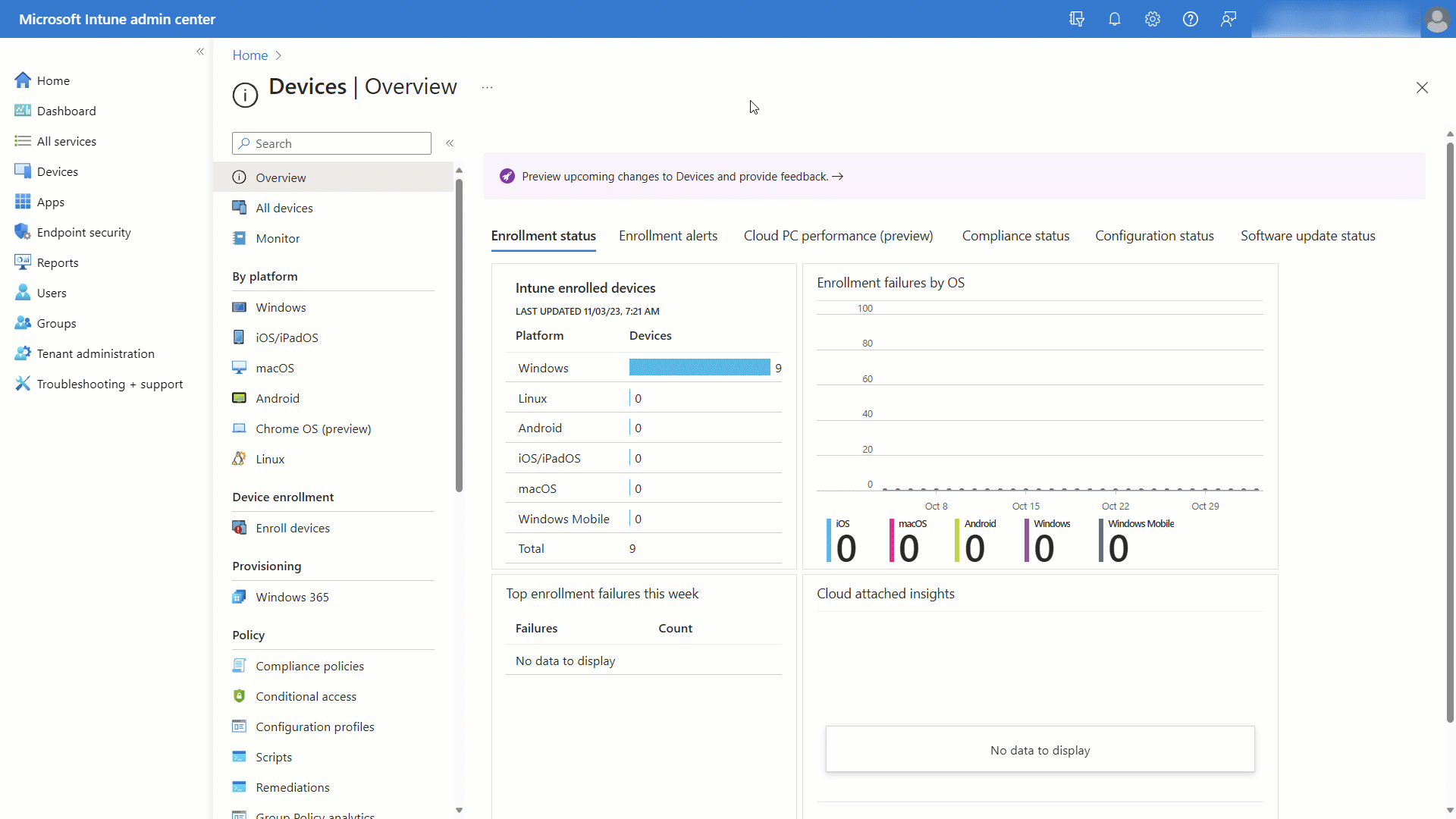Collapse the Devices menu panel
Screen dimensions: 1456x819
(450, 143)
